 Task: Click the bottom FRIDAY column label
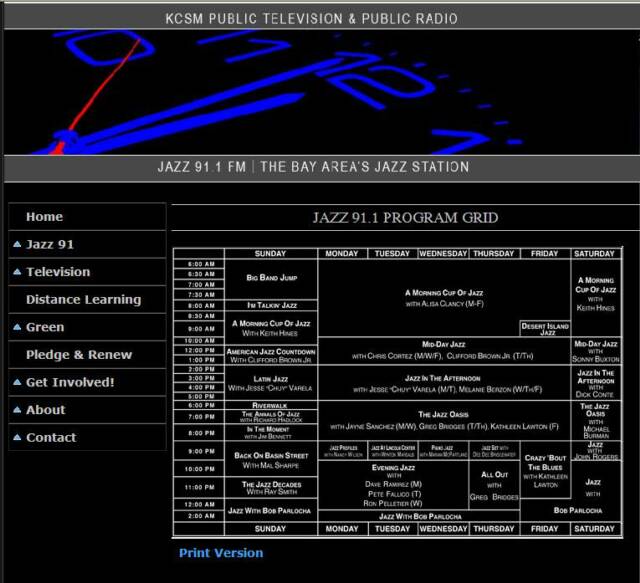click(x=544, y=529)
